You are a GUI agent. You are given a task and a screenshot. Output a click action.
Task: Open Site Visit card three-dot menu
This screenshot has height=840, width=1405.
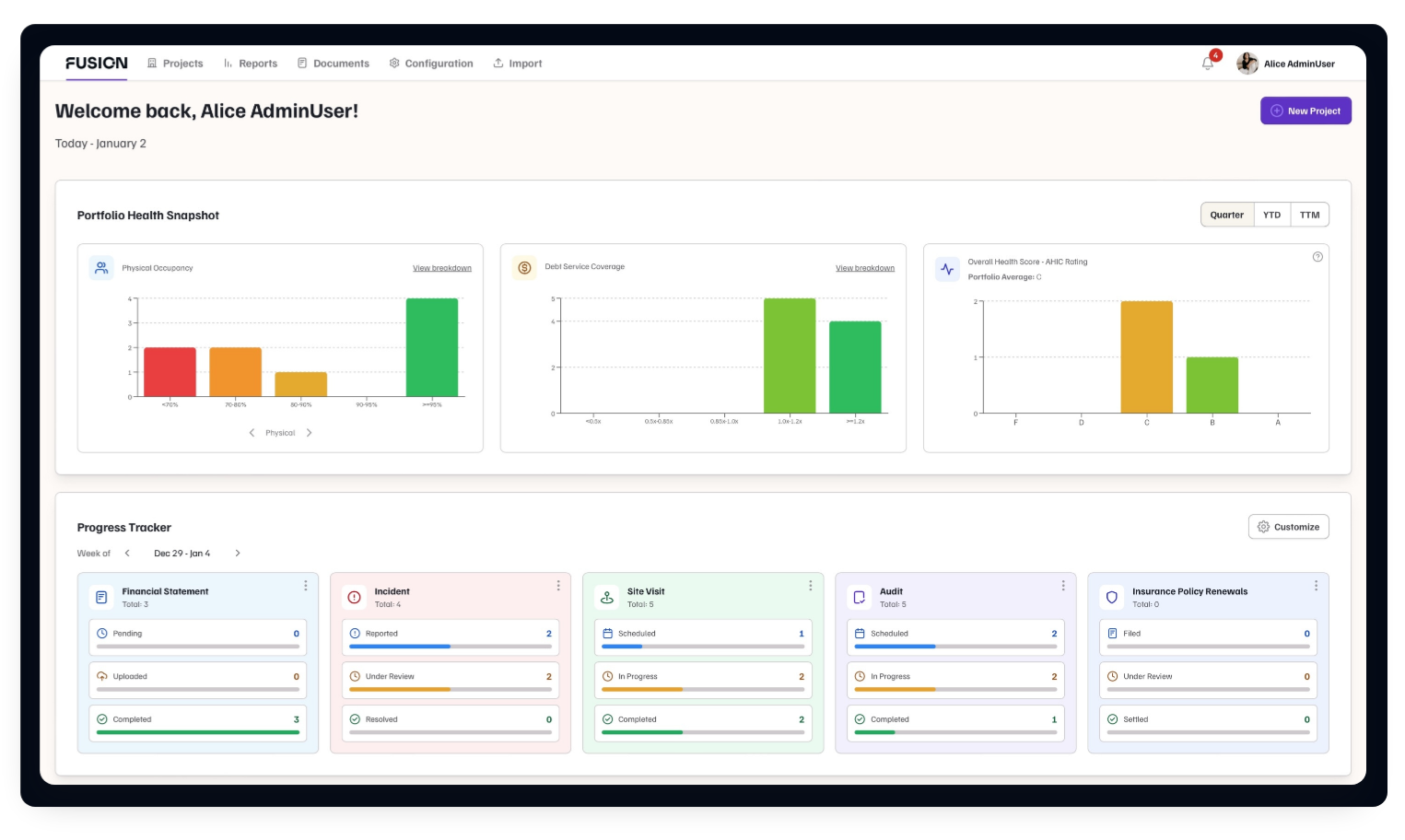tap(811, 586)
